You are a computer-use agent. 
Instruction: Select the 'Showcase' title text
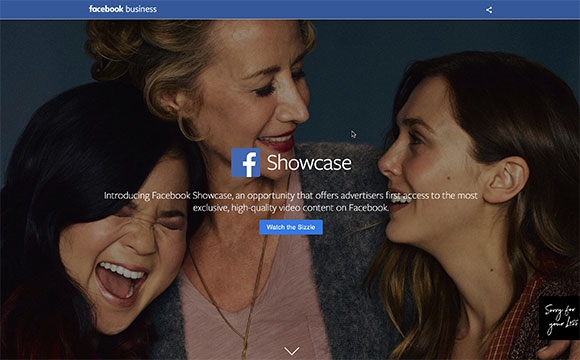[x=309, y=163]
